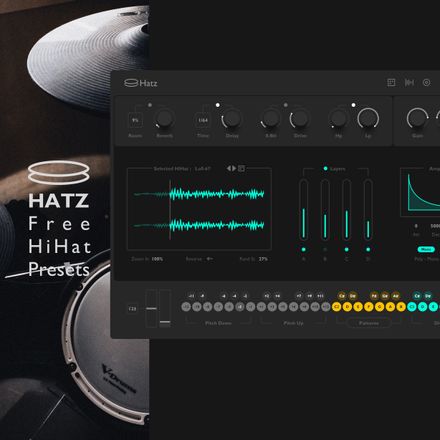The height and width of the screenshot is (440, 440).
Task: Click the mod wheel strip with bottom handle
Action: point(165,308)
